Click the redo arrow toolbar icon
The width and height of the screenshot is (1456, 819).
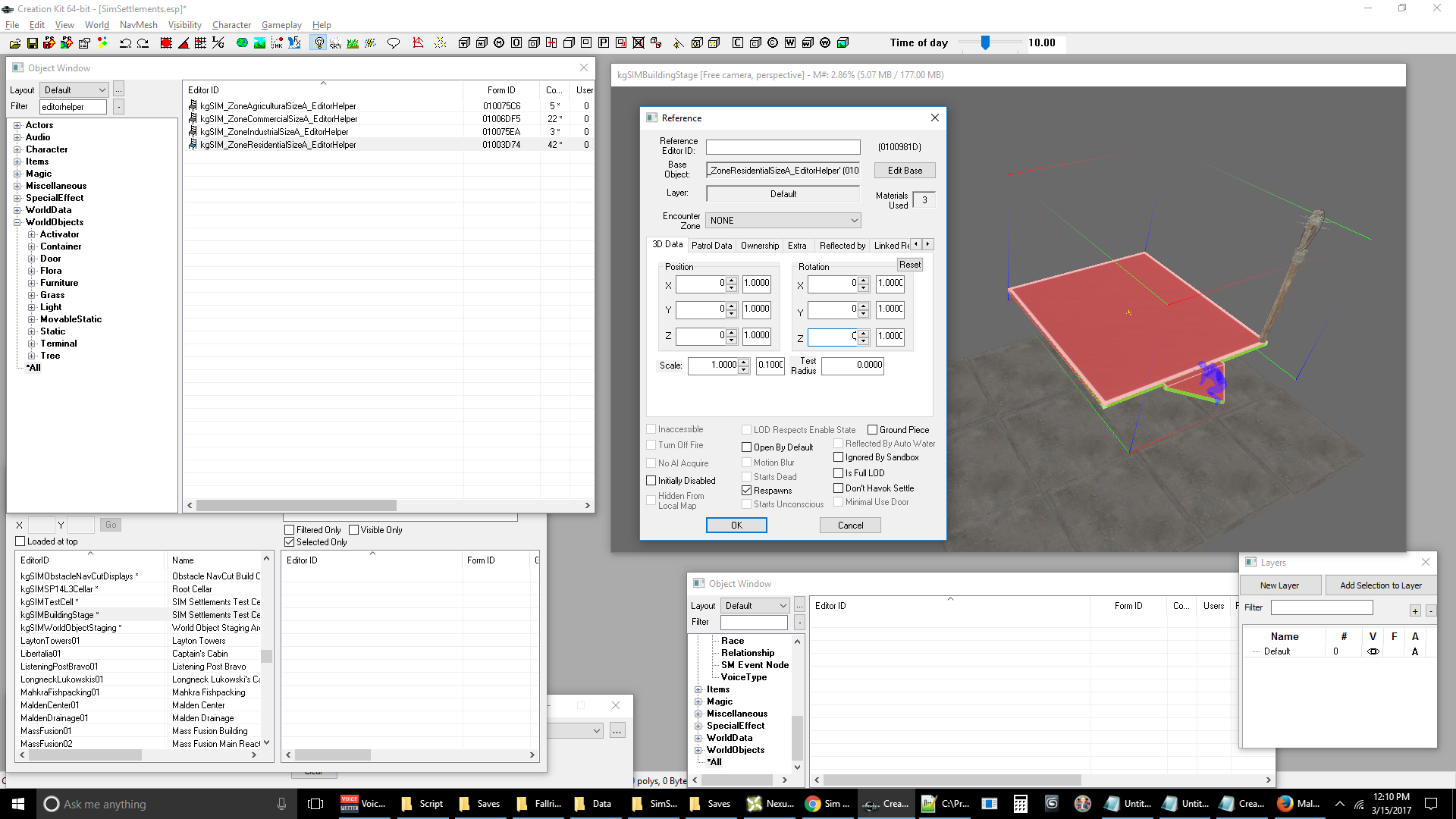[143, 43]
